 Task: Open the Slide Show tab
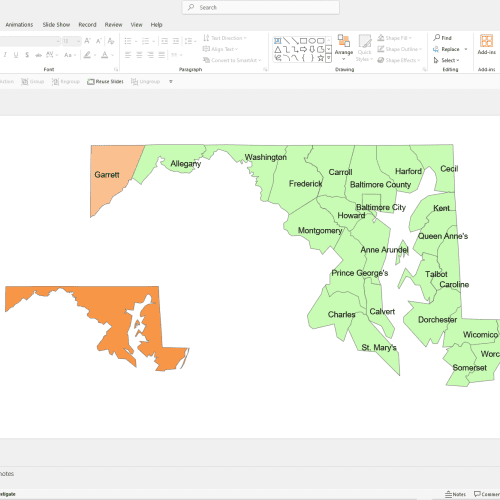56,25
